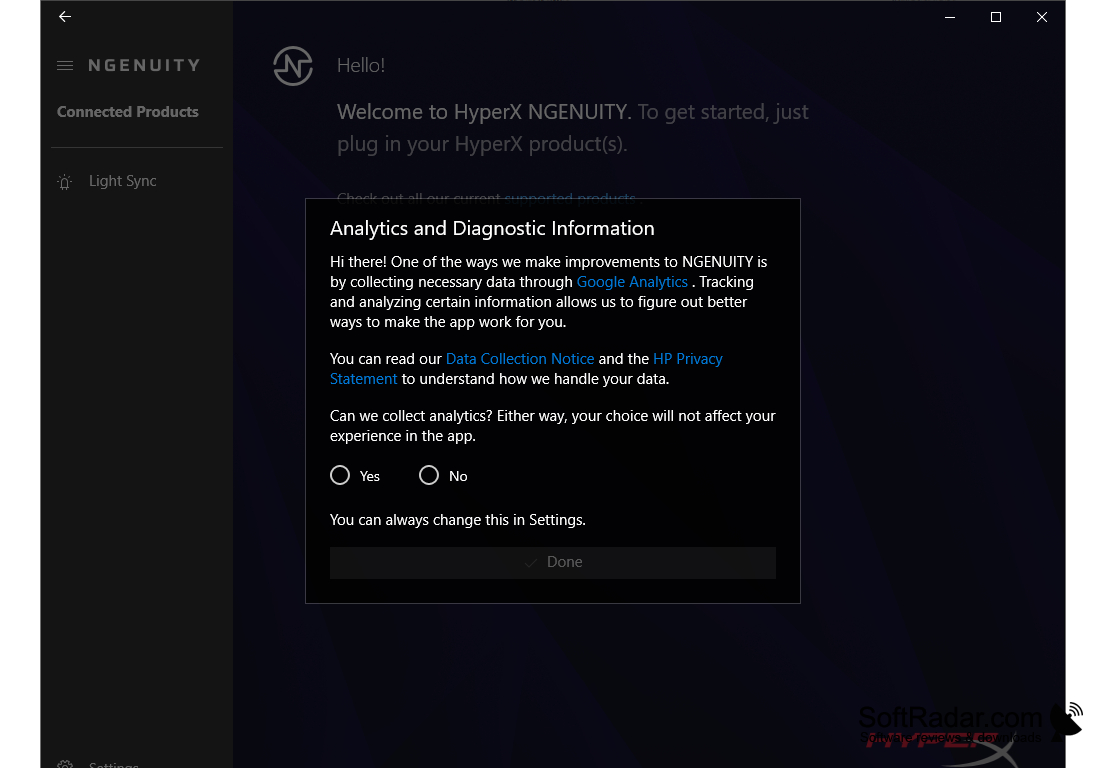Click the checkmark inside the Done button
Image resolution: width=1106 pixels, height=768 pixels.
[531, 562]
